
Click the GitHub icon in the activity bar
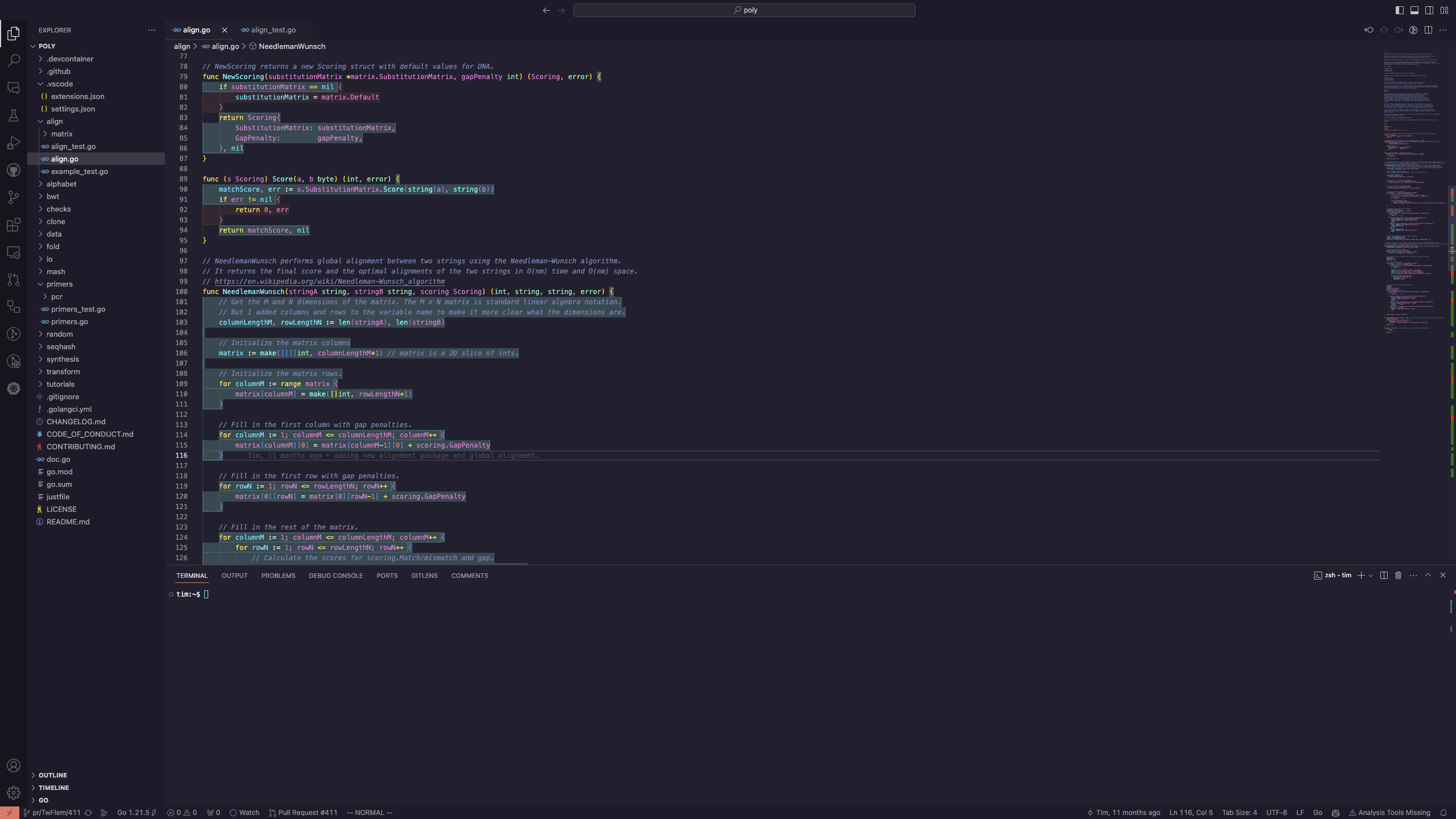pos(14,170)
